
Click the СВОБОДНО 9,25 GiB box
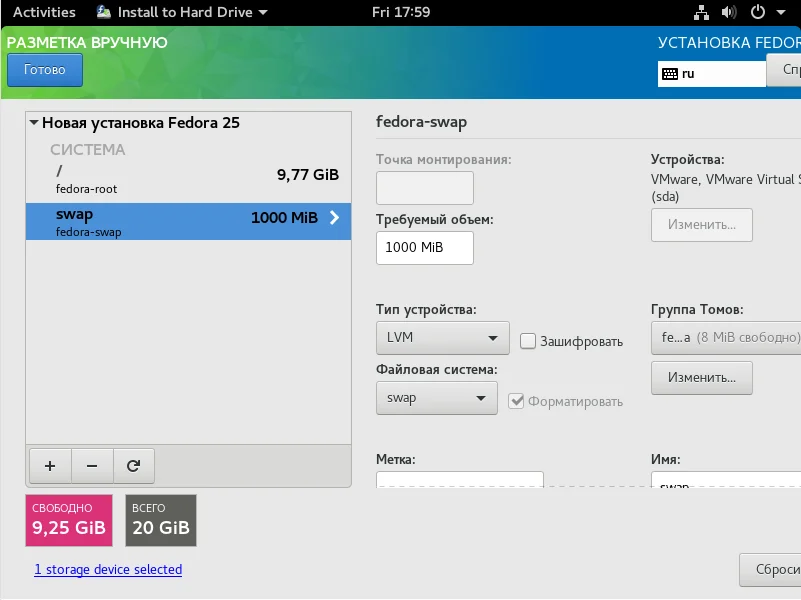tap(69, 520)
